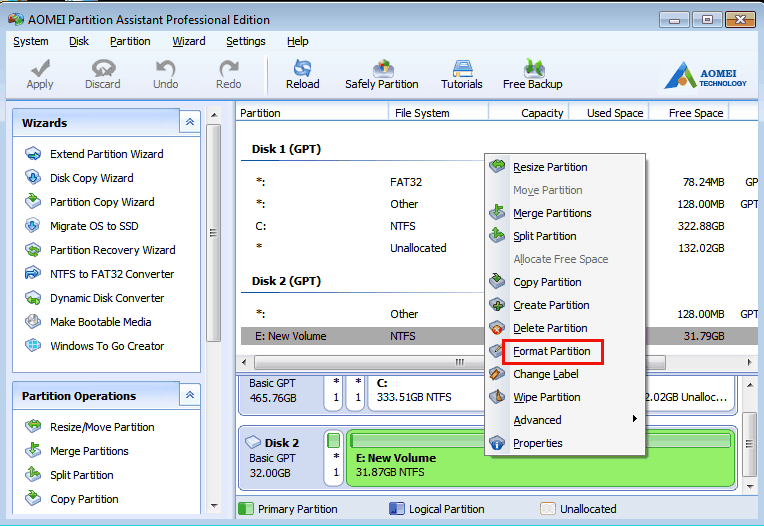Collapse the Wizards panel
Screen dimensions: 764x526
tap(190, 122)
